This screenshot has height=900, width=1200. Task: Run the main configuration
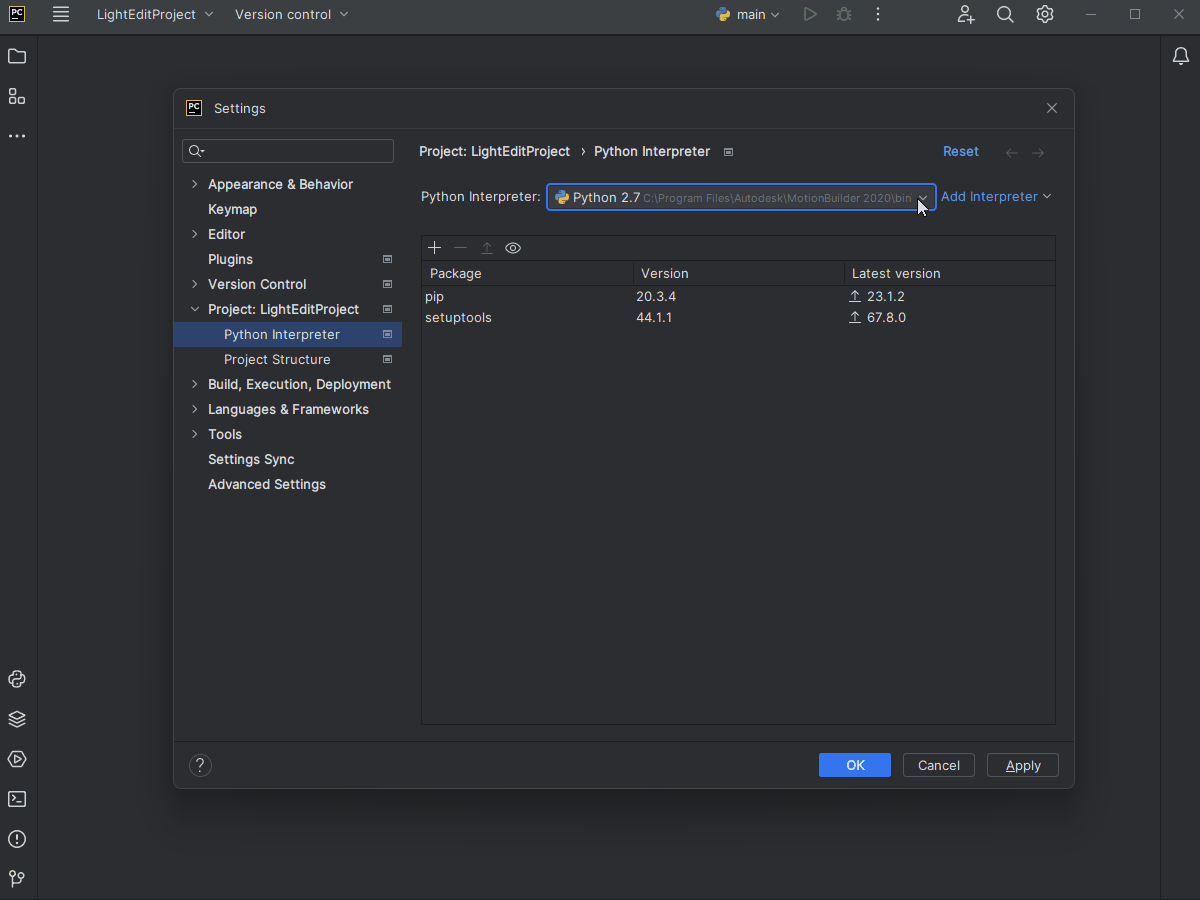[x=810, y=15]
